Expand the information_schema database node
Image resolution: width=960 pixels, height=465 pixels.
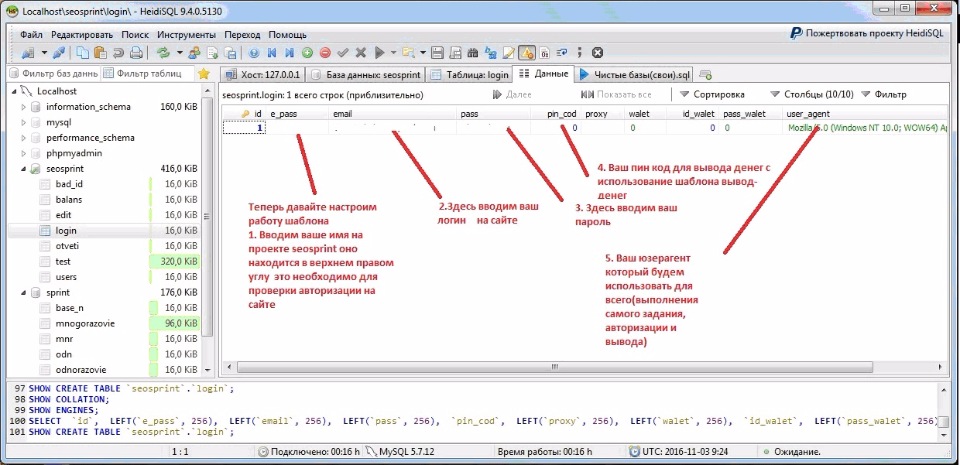click(x=23, y=107)
